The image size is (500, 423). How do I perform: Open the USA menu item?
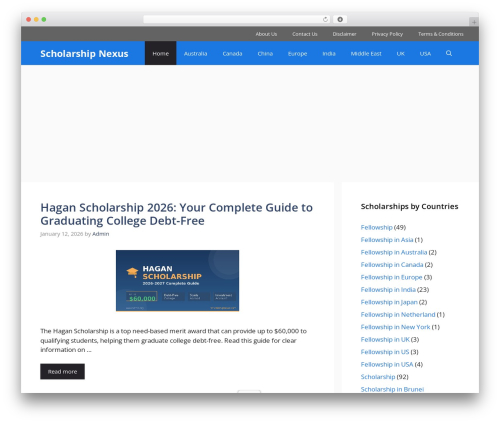pos(425,53)
